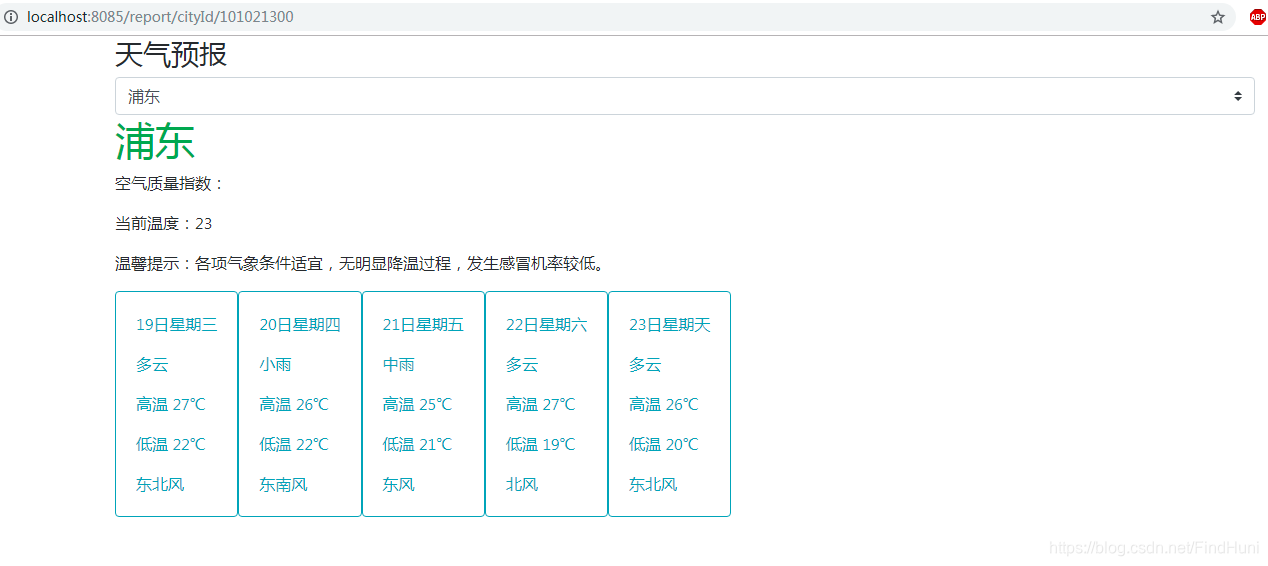Image resolution: width=1268 pixels, height=566 pixels.
Task: Click the 天气预报 page heading
Action: 171,55
